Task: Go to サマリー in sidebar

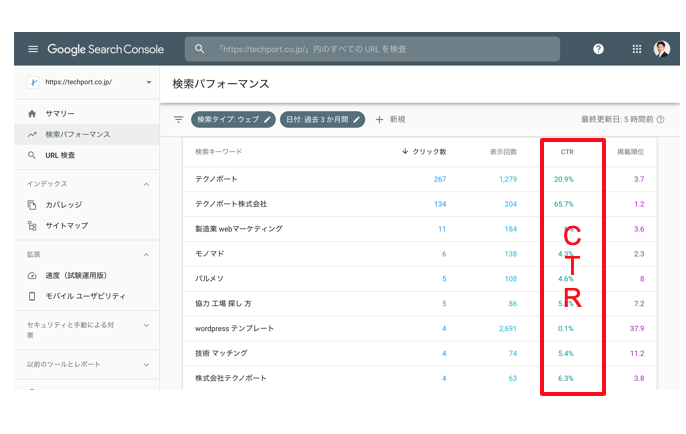Action: click(59, 114)
